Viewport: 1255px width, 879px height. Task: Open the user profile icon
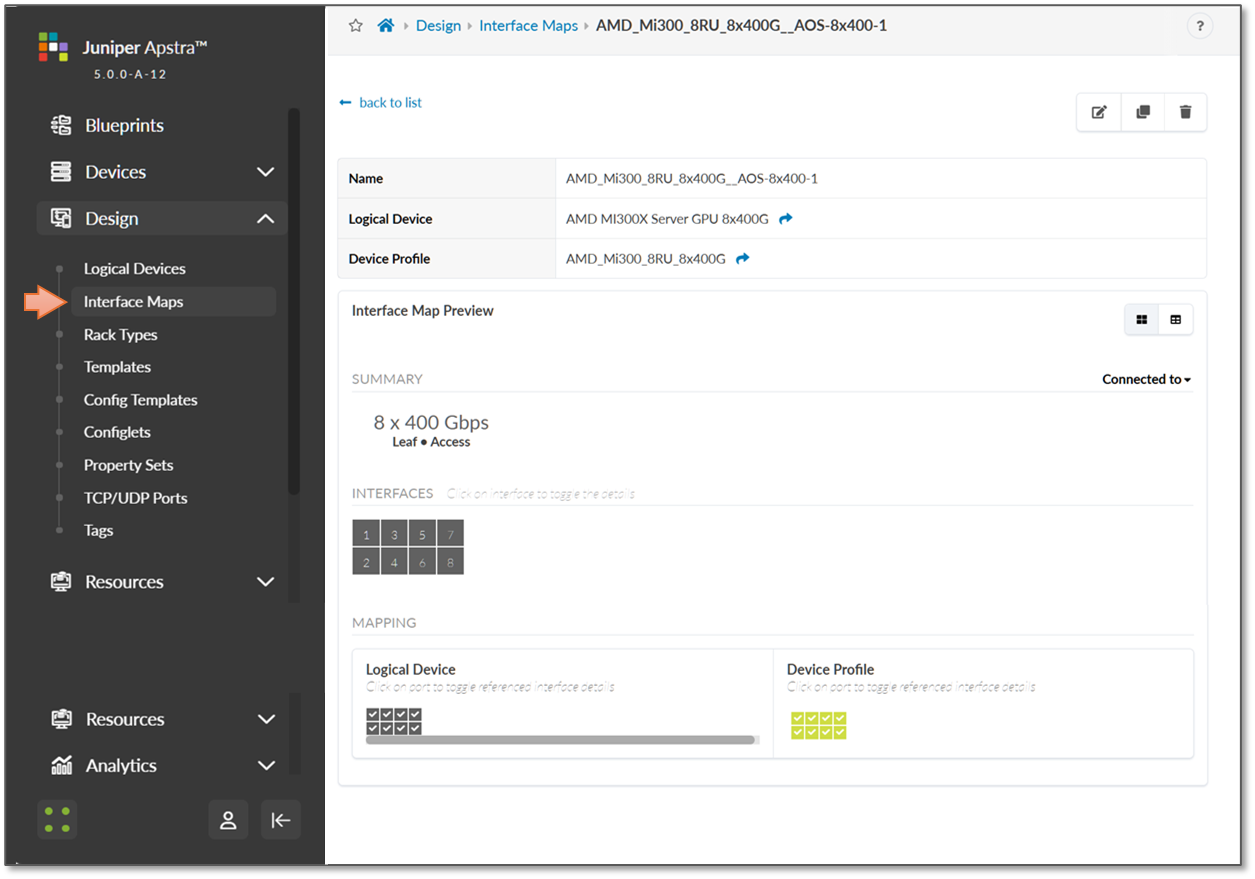pos(228,820)
